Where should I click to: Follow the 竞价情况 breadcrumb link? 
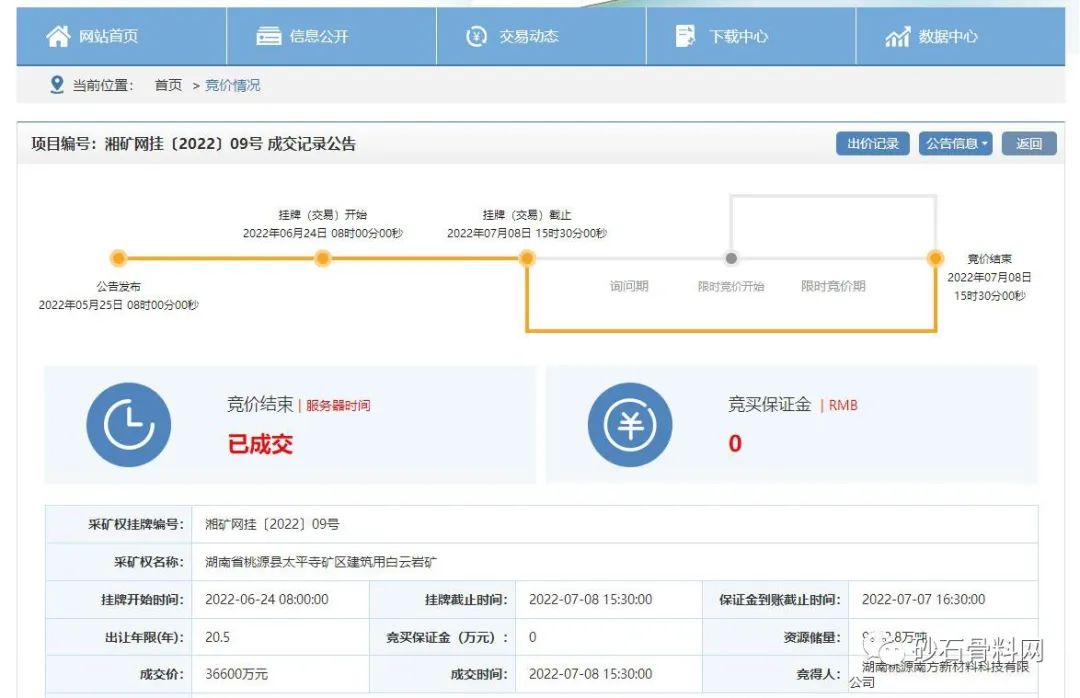[x=233, y=86]
